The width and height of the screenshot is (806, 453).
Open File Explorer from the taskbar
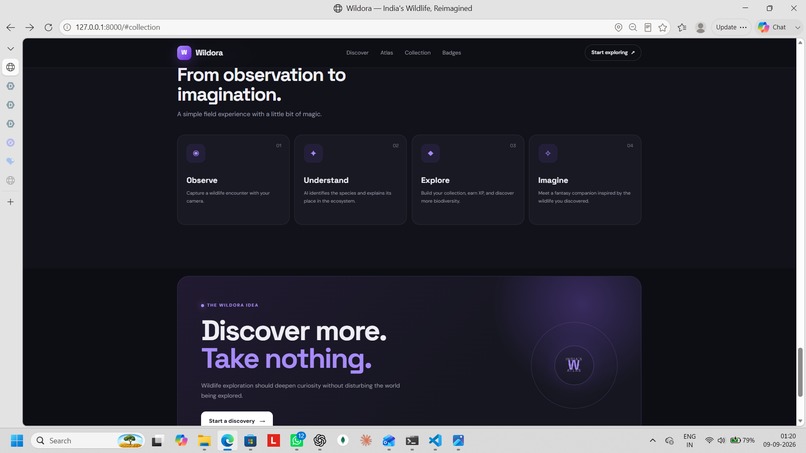204,441
